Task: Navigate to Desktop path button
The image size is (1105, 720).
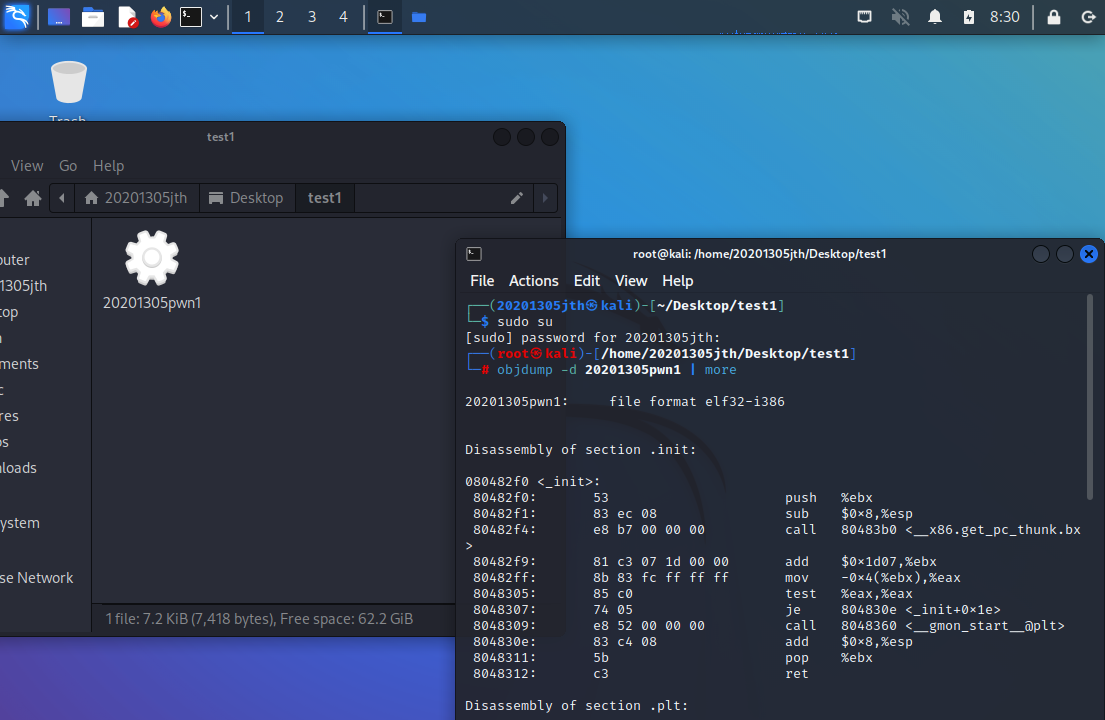Action: tap(246, 198)
